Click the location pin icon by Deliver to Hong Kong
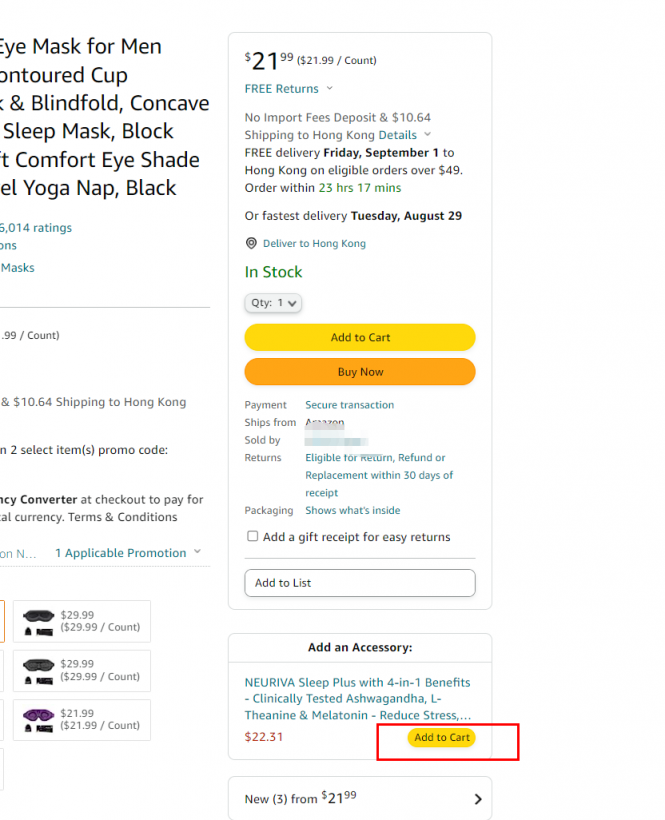Image resolution: width=665 pixels, height=820 pixels. [252, 244]
